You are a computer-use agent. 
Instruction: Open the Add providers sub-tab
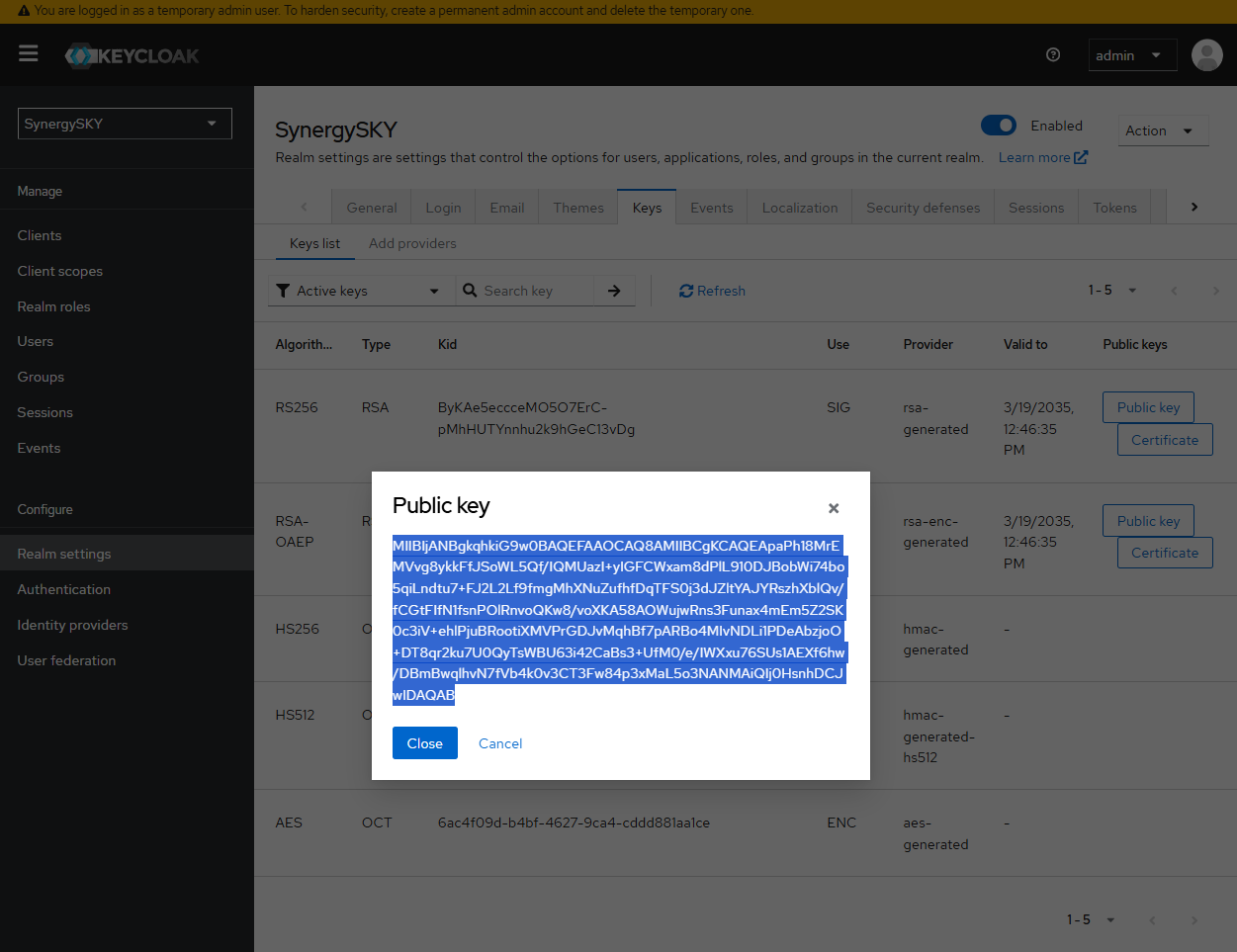pyautogui.click(x=412, y=243)
